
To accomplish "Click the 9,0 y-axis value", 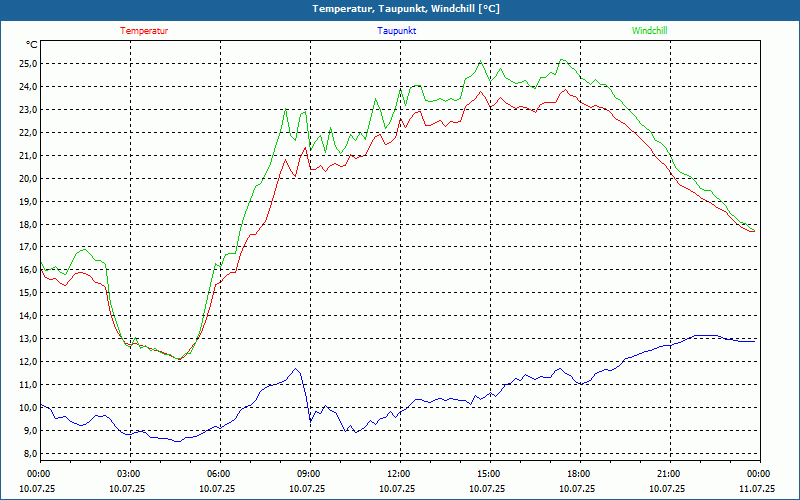I will pyautogui.click(x=30, y=431).
